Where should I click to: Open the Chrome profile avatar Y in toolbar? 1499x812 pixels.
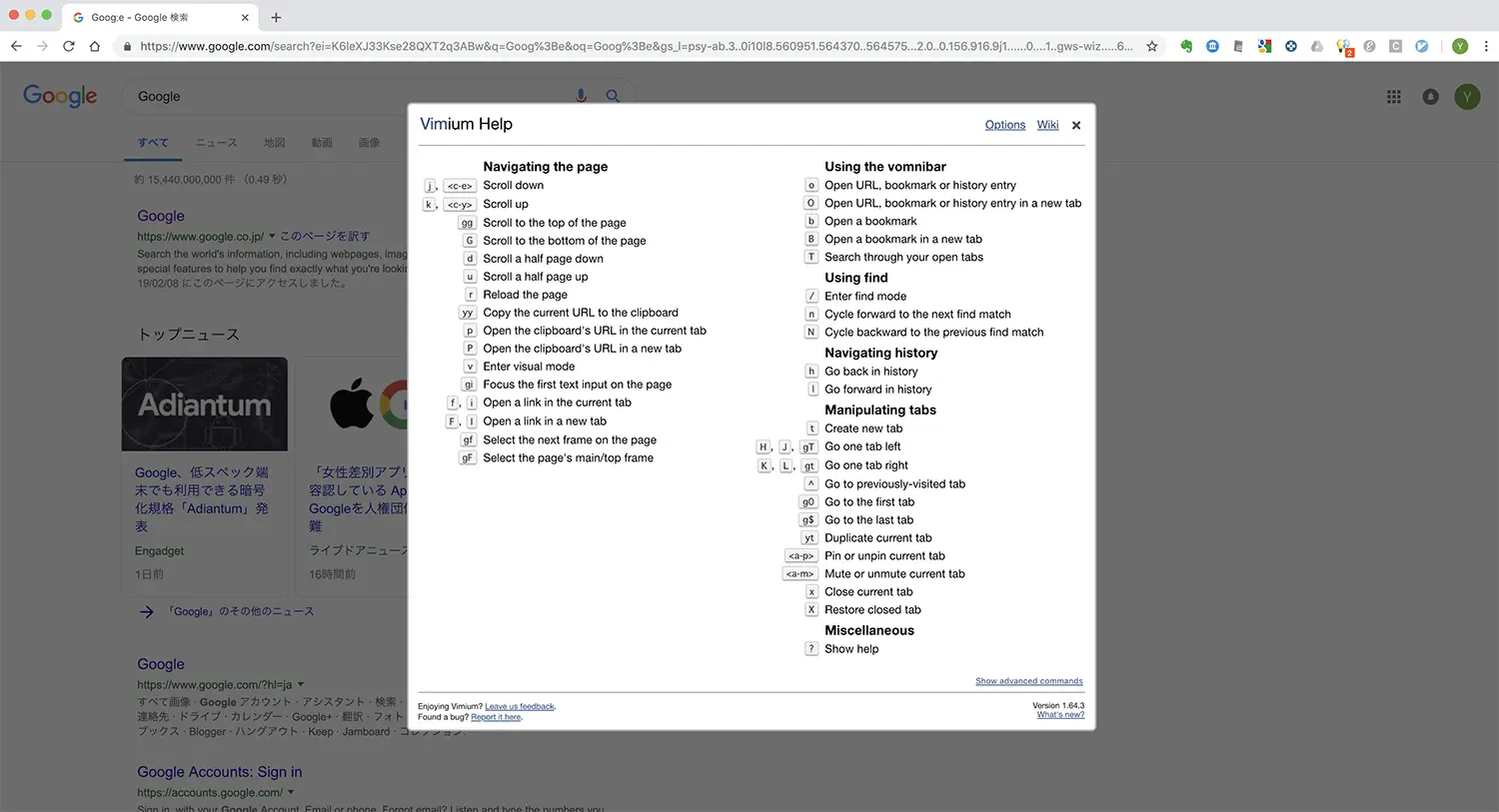click(1460, 46)
